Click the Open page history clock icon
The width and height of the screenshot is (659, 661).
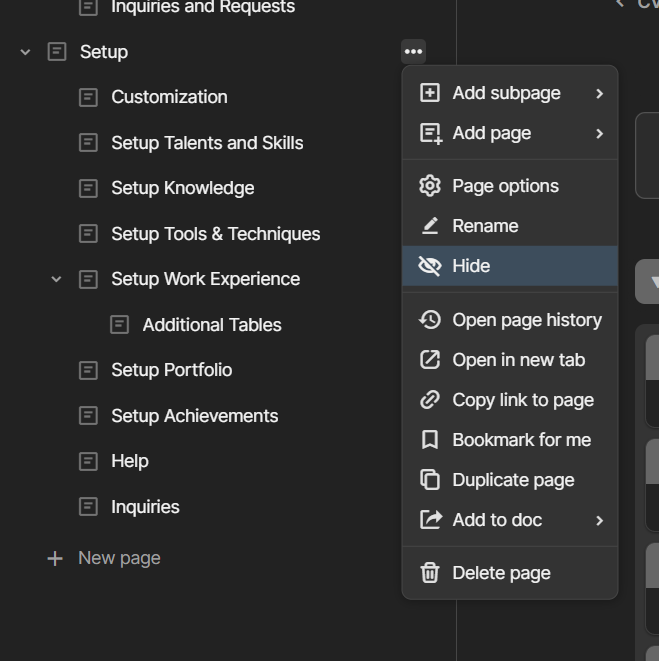(x=430, y=320)
